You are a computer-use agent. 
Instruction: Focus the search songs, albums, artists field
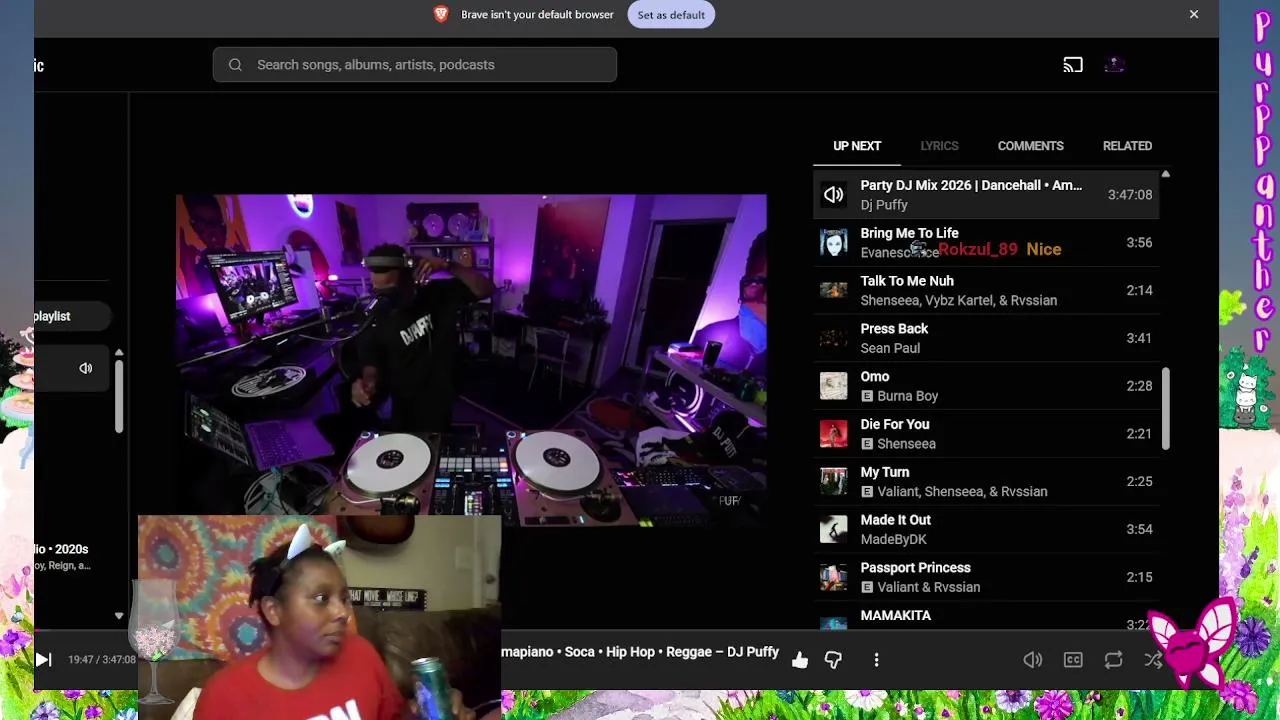[x=415, y=65]
